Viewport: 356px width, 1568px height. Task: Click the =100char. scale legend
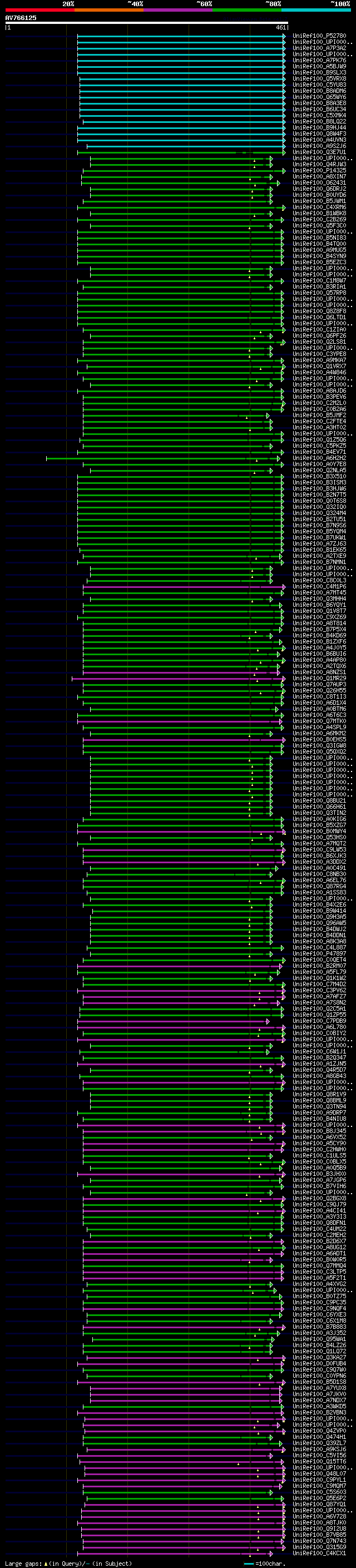tap(265, 1563)
